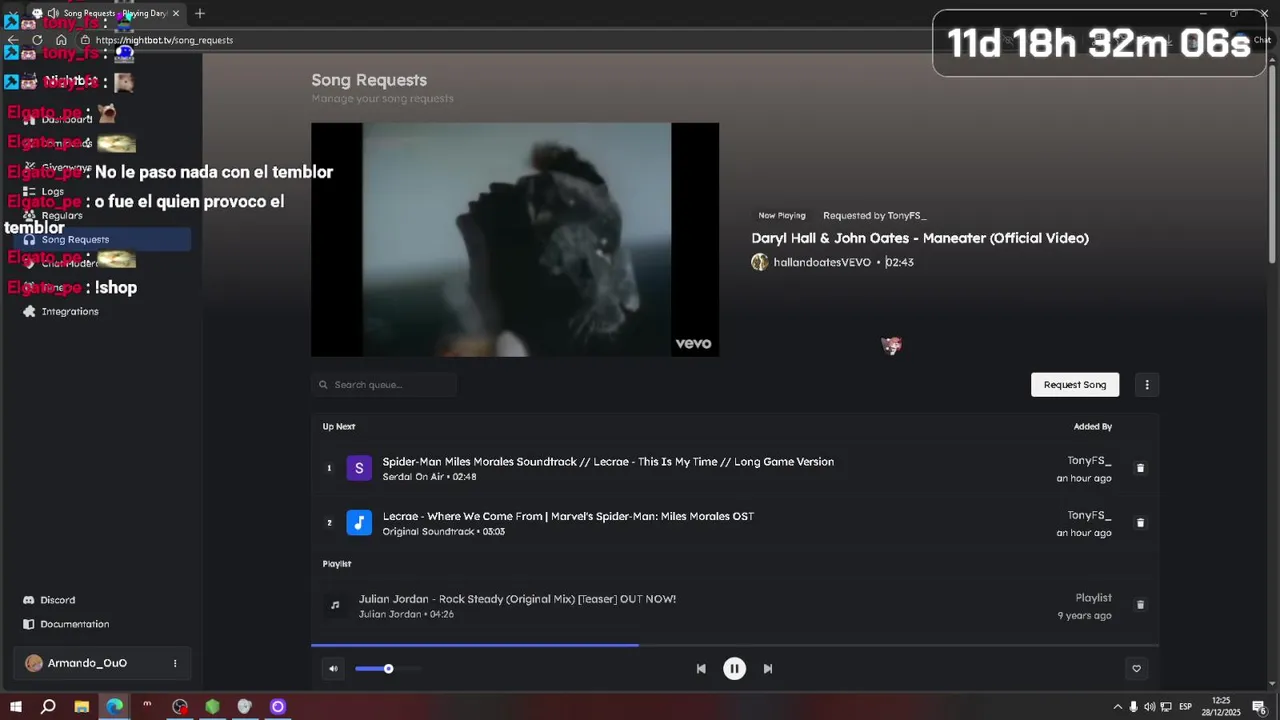Click the tab audio playing speaker icon
This screenshot has width=1280, height=720.
tap(53, 13)
